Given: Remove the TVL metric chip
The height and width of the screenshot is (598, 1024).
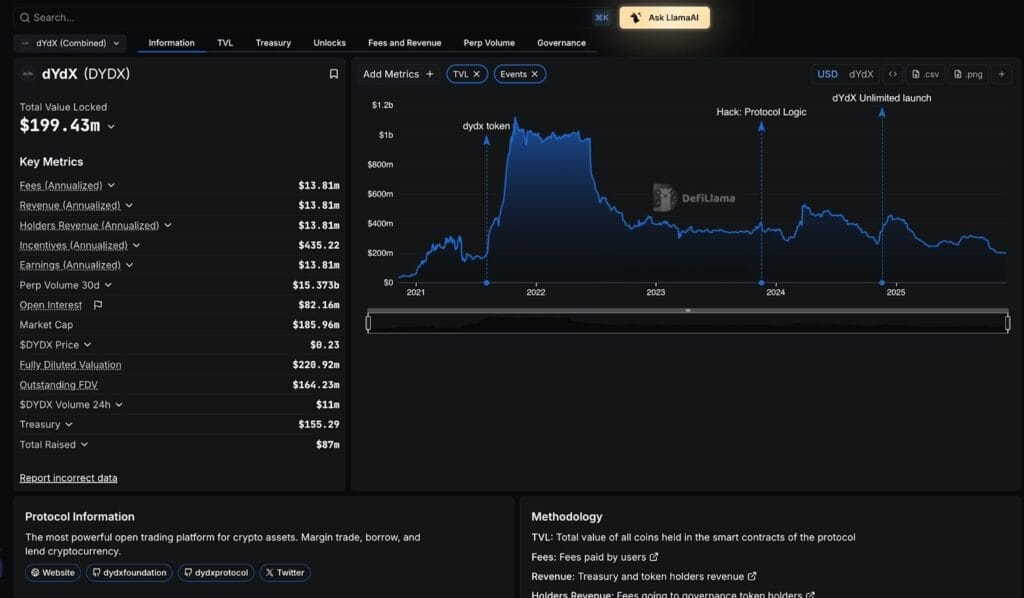Looking at the screenshot, I should click(477, 74).
